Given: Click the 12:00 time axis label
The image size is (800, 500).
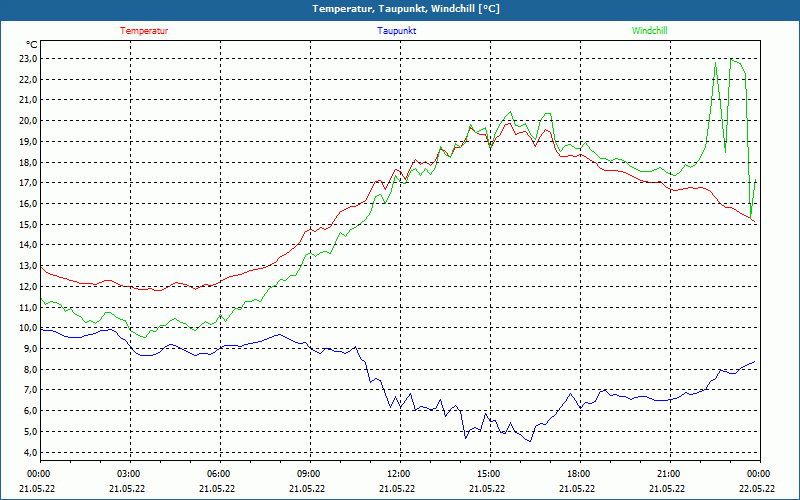Looking at the screenshot, I should [x=398, y=474].
